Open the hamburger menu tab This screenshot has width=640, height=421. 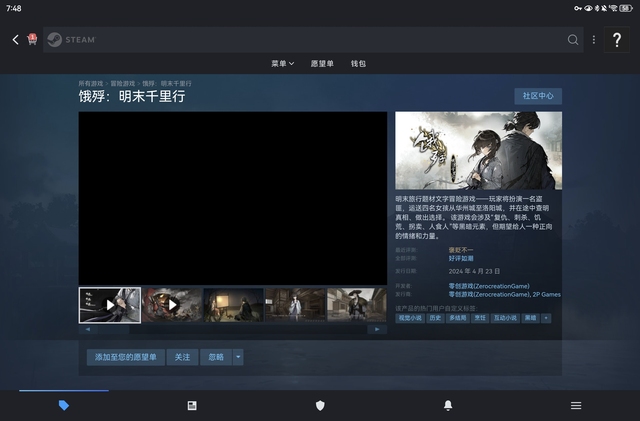(x=576, y=405)
